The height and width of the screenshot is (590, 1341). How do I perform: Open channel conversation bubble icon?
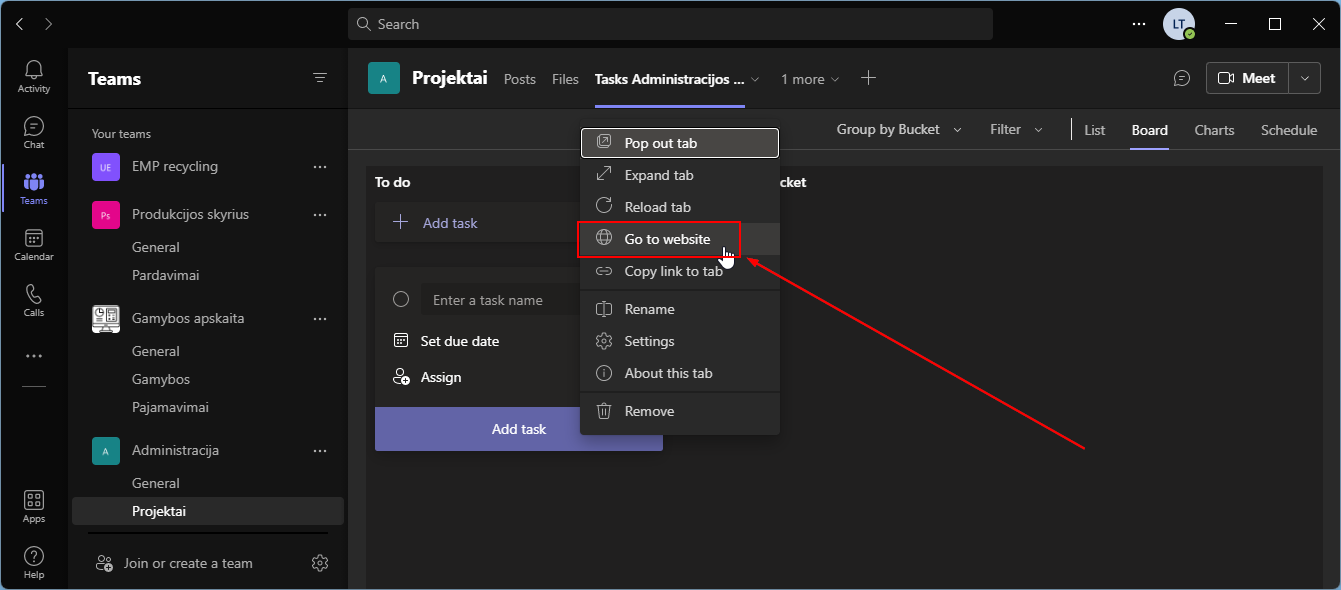pyautogui.click(x=1182, y=78)
